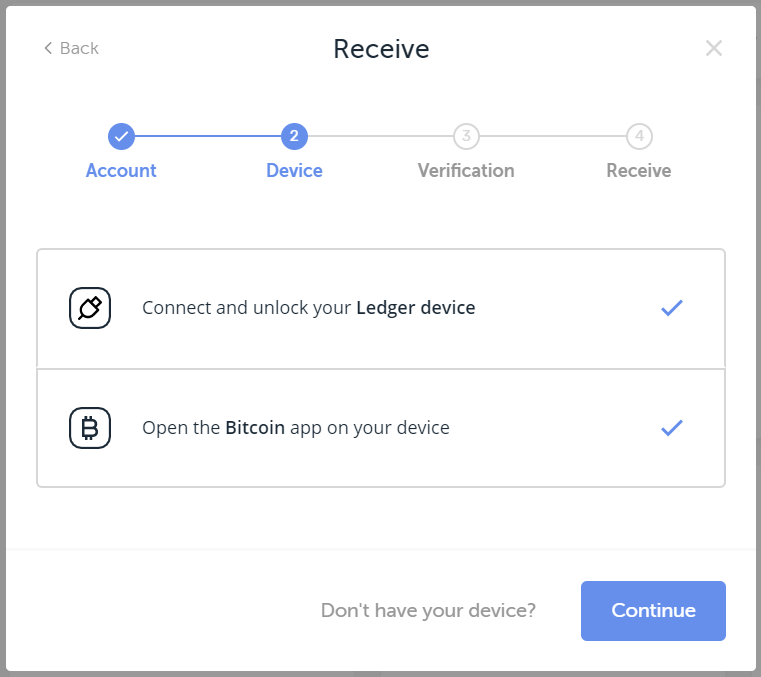Click the checkmark beside Connect and unlock
Viewport: 761px width, 677px height.
pyautogui.click(x=672, y=308)
